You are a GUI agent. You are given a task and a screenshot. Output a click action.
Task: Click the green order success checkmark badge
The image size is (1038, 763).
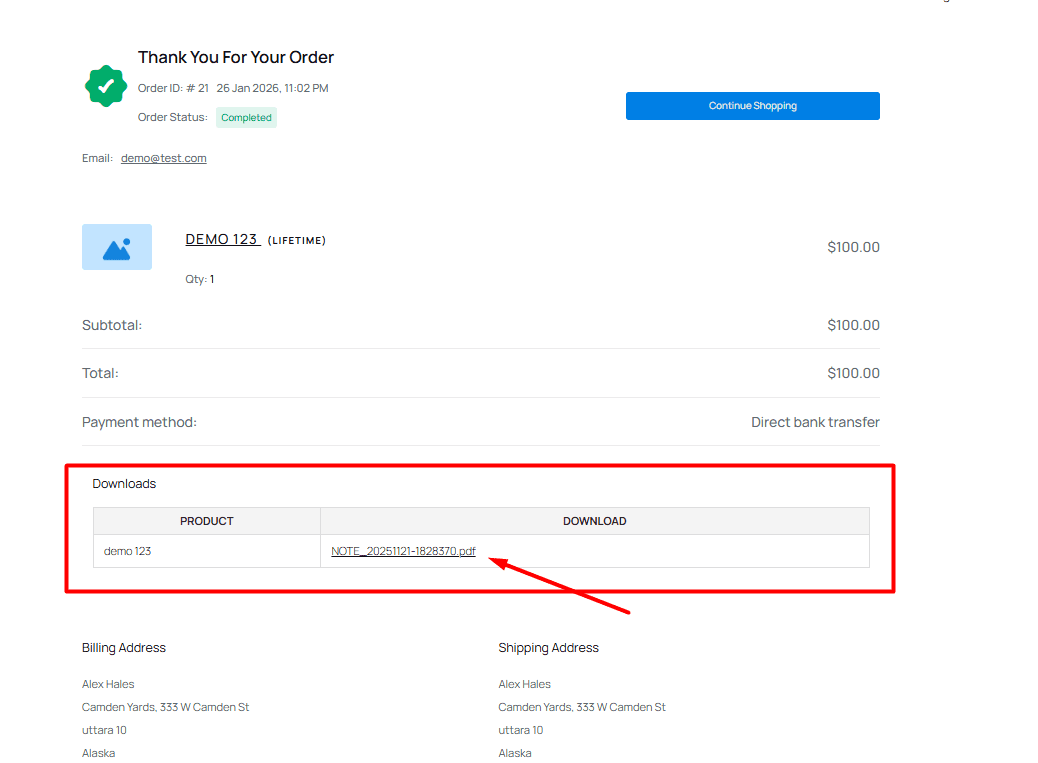click(105, 86)
